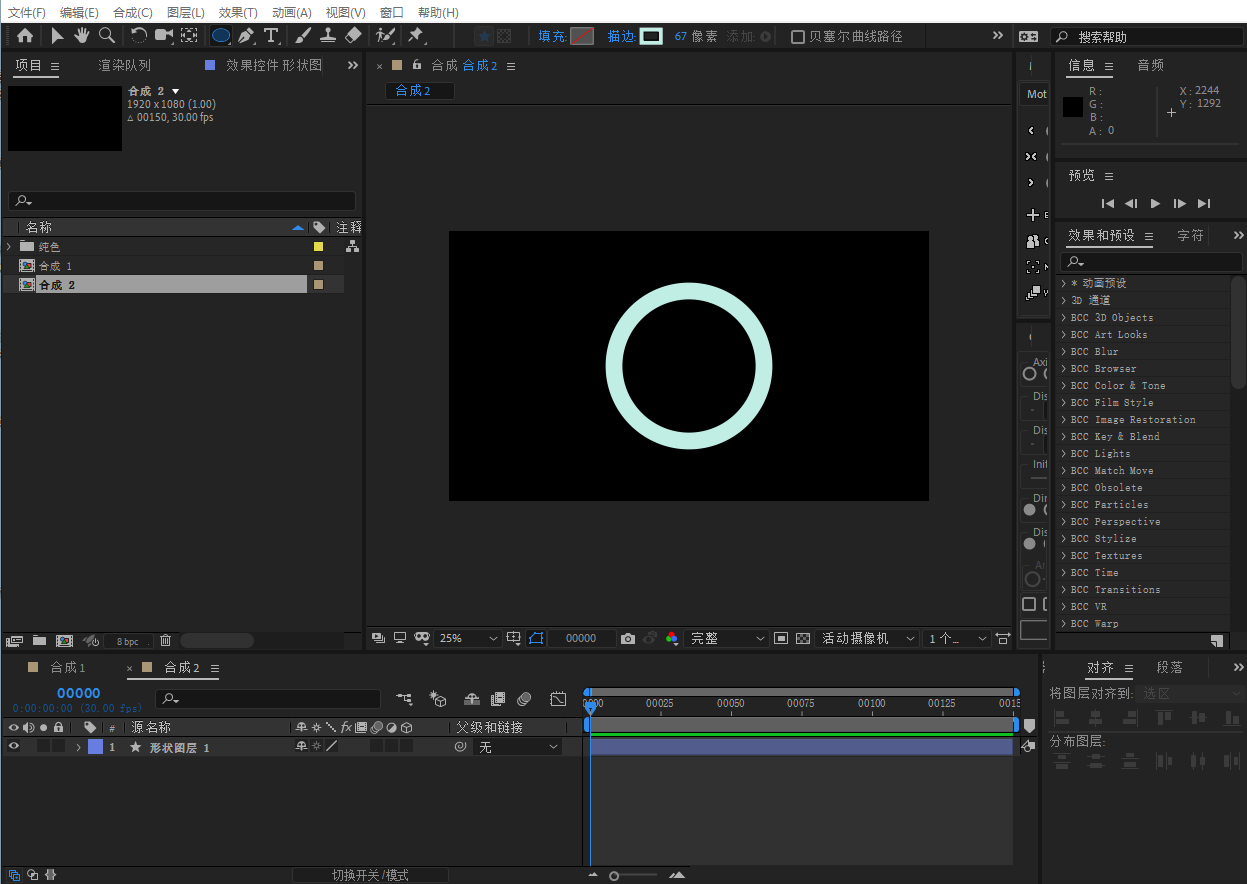Select the Horizontal Type tool
This screenshot has width=1247, height=884.
pyautogui.click(x=271, y=36)
